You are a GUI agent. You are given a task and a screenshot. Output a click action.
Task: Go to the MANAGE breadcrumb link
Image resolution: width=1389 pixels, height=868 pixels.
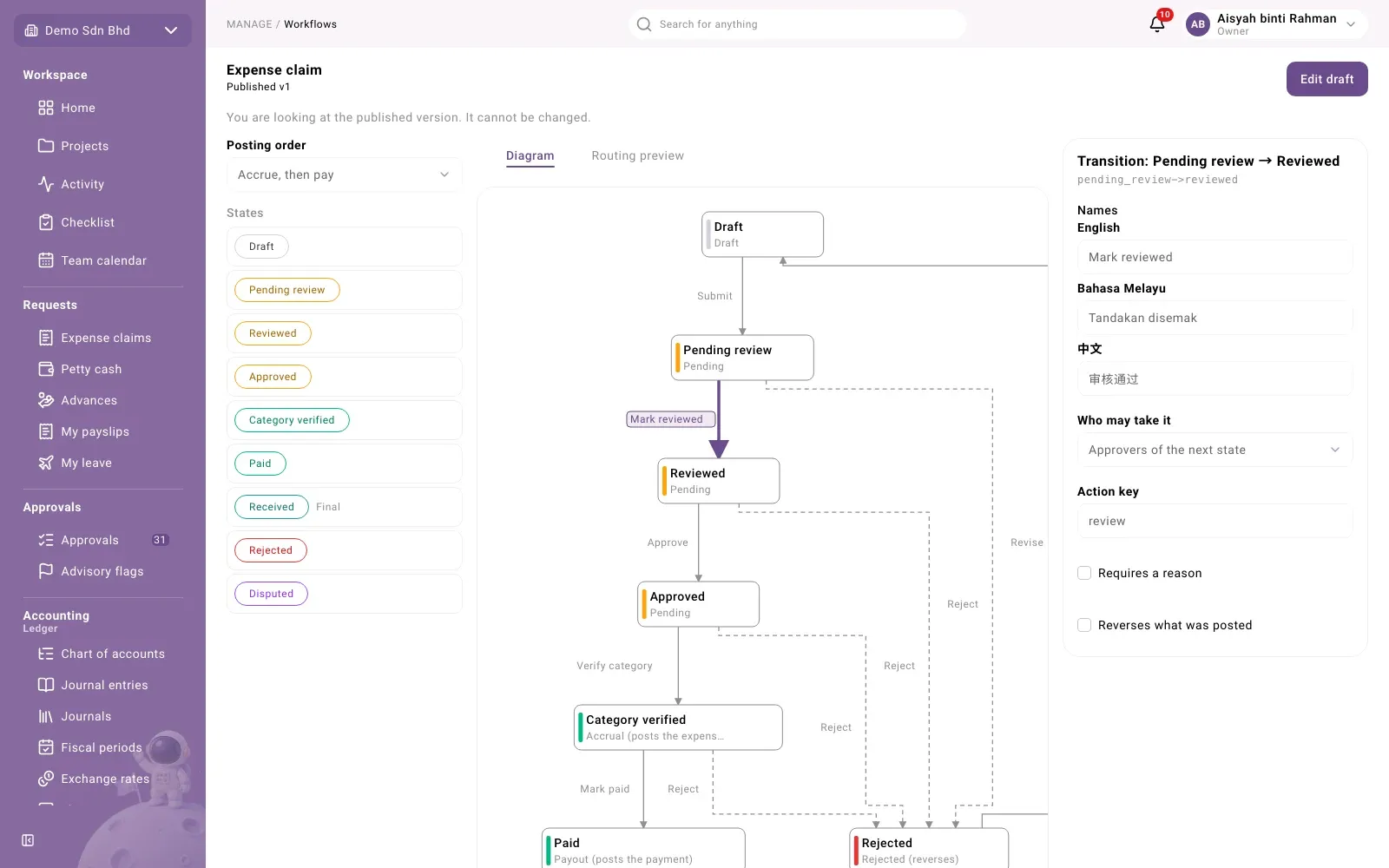[249, 24]
